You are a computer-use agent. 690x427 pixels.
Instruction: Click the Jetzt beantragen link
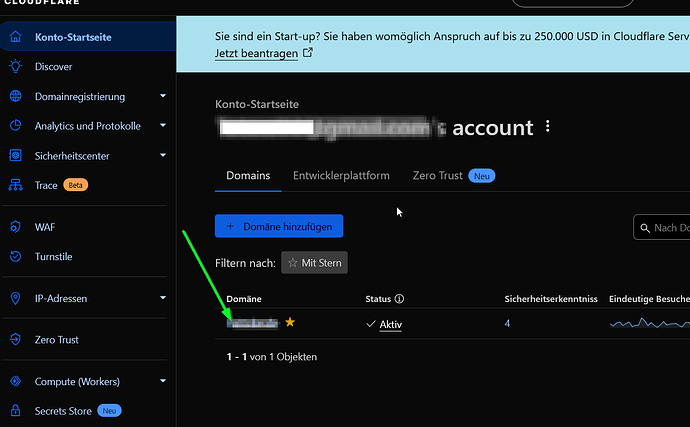[256, 54]
